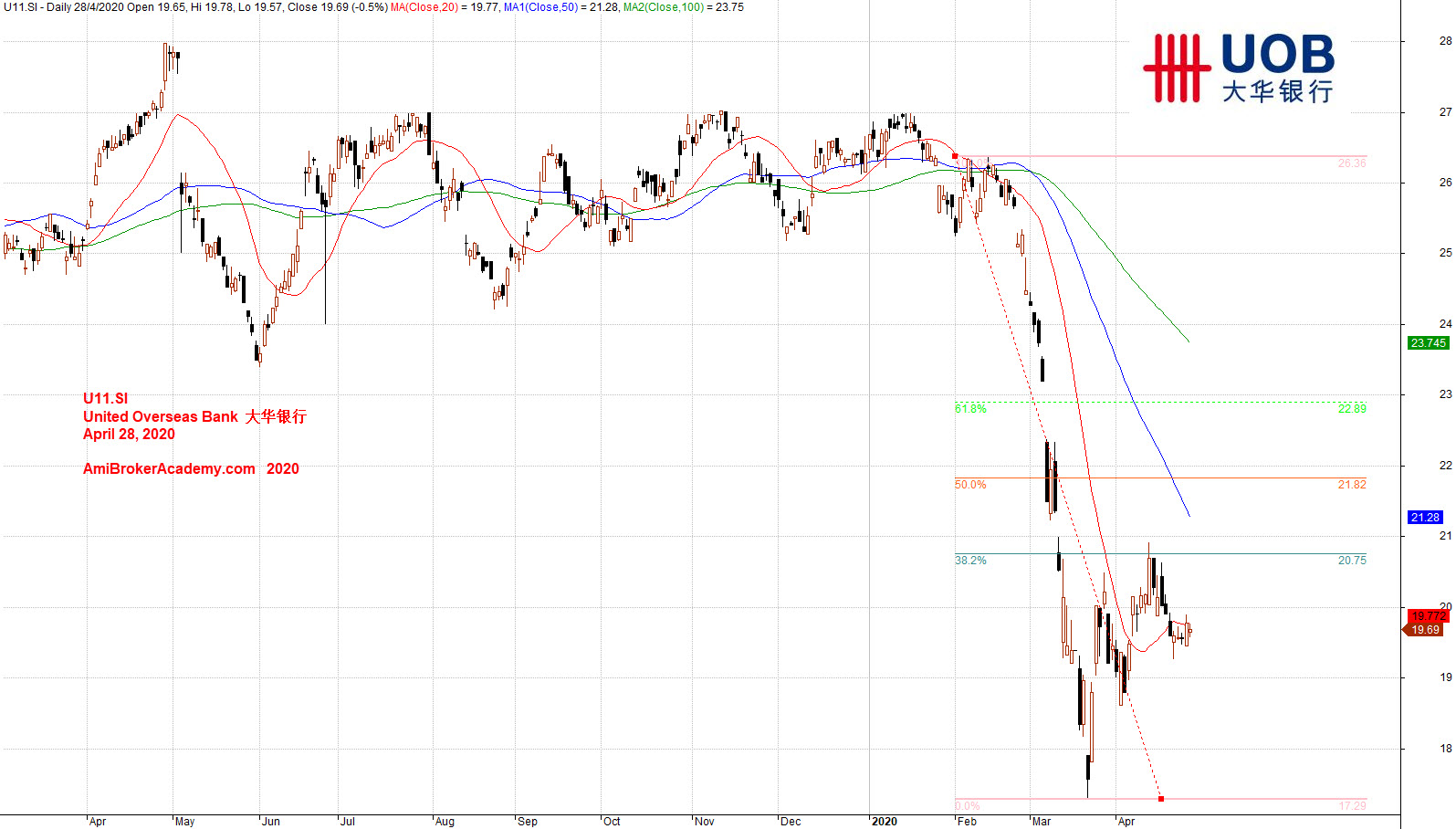Click the 17.29 Fibonacci price value
This screenshot has width=1456, height=829.
[1352, 806]
